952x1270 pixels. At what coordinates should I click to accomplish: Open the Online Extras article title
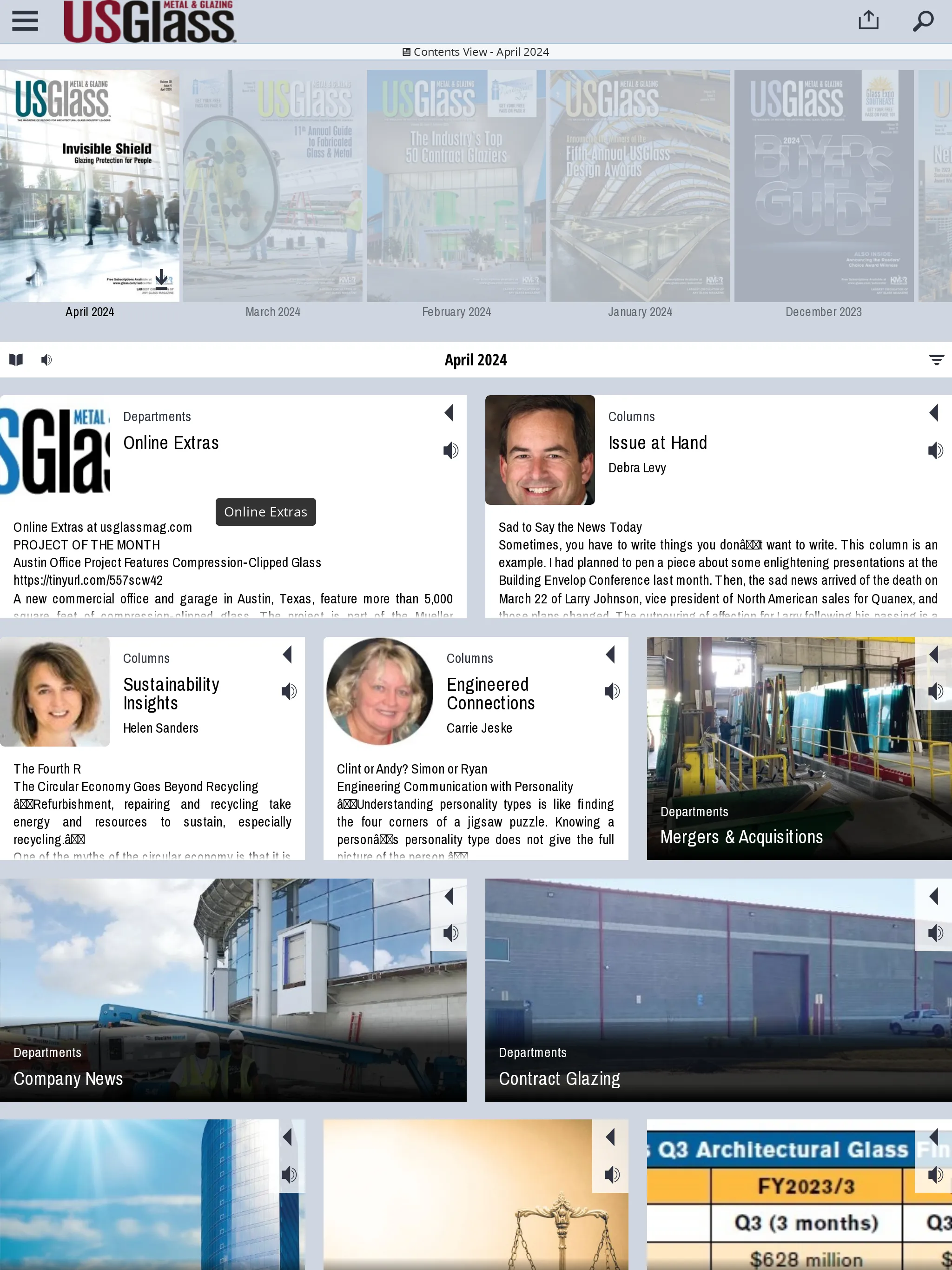[x=171, y=443]
